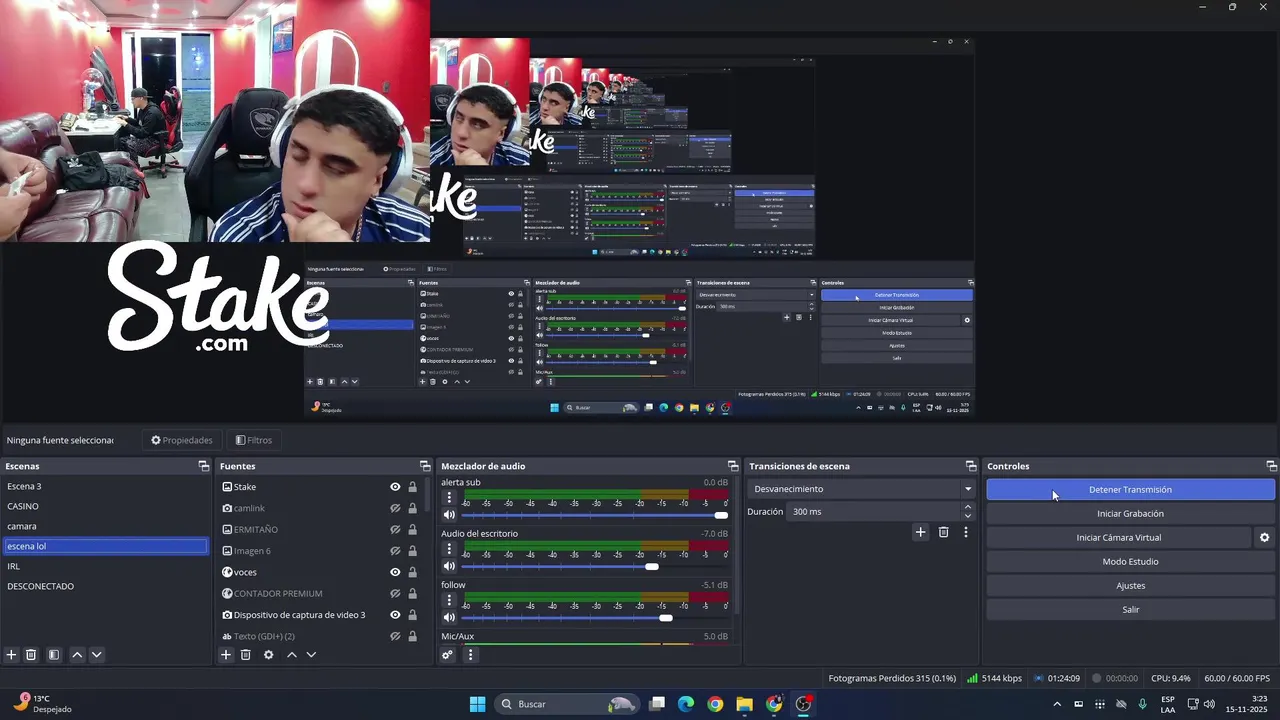This screenshot has width=1280, height=720.
Task: Move source down in Fuentes list
Action: 311,655
